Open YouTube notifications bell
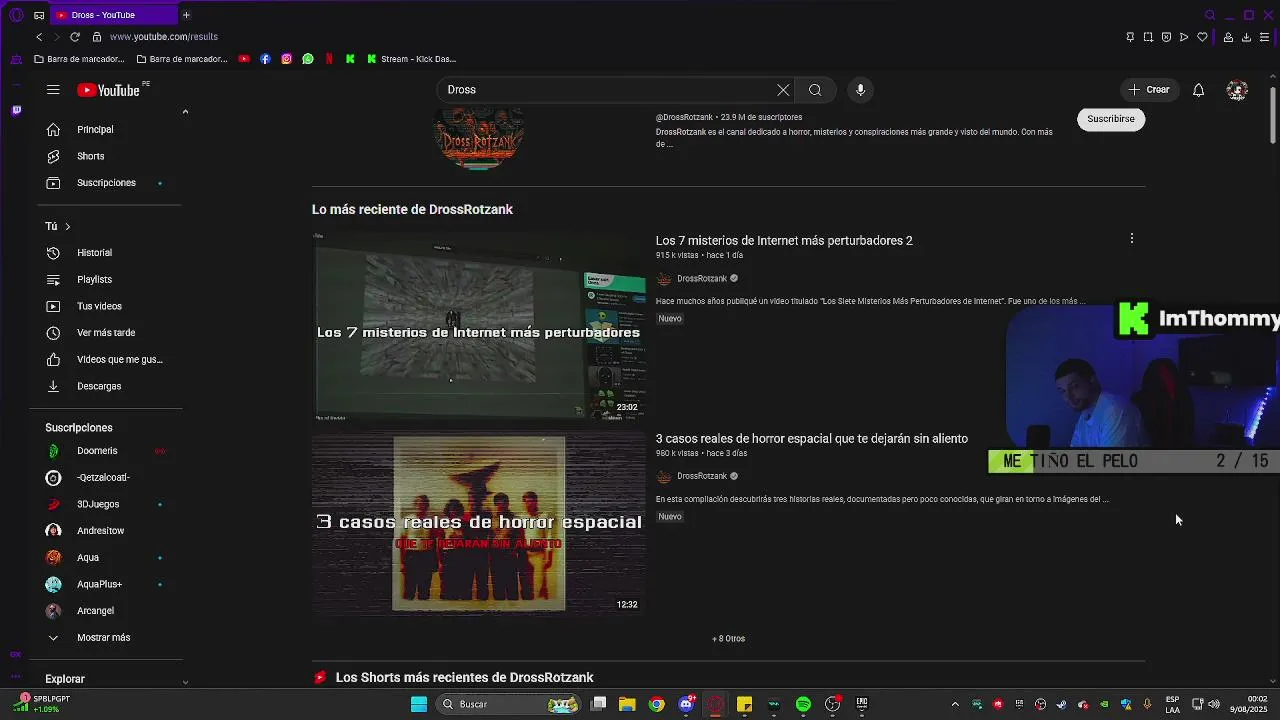 (1198, 90)
